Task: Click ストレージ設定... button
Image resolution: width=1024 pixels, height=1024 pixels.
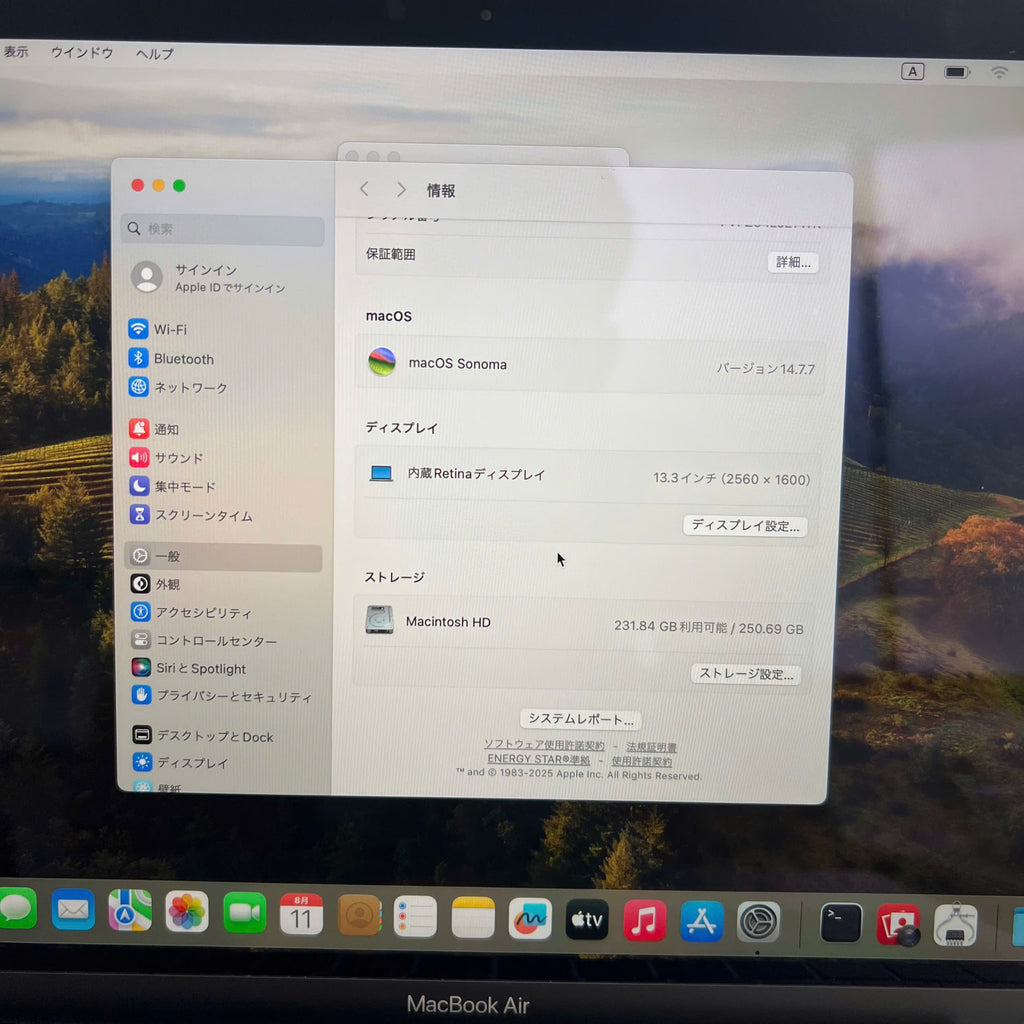Action: (x=746, y=674)
